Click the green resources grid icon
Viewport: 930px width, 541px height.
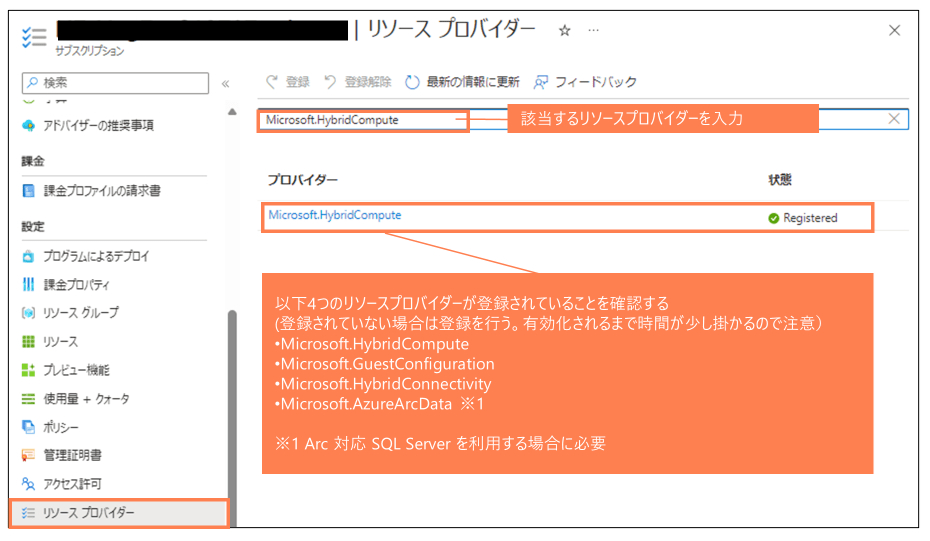28,342
